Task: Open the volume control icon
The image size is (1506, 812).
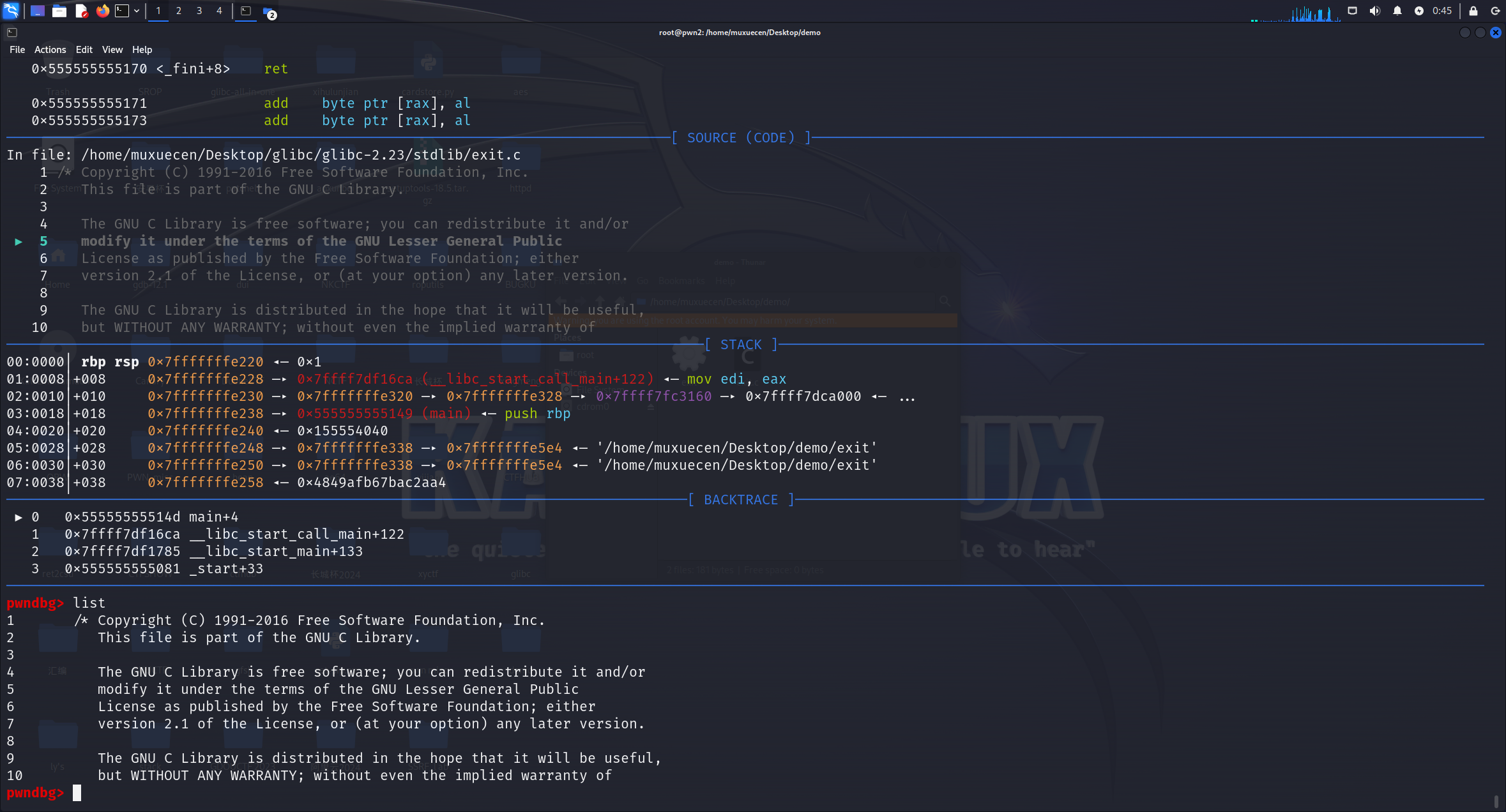Action: pos(1374,11)
